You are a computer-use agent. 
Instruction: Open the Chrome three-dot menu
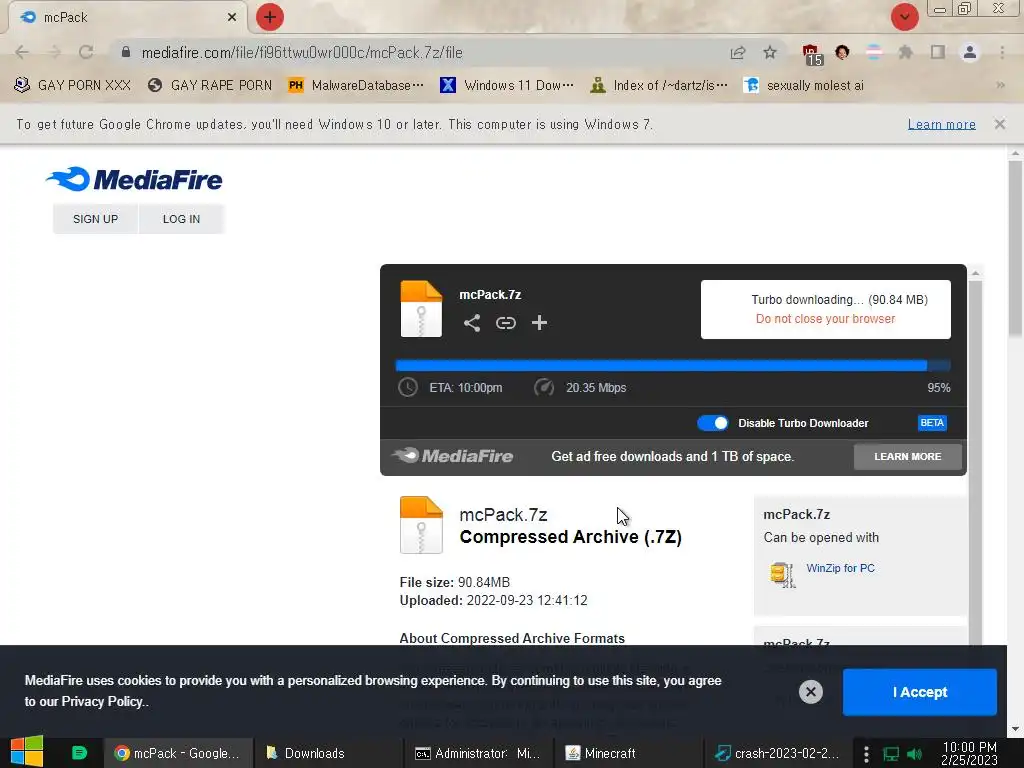click(x=1002, y=52)
